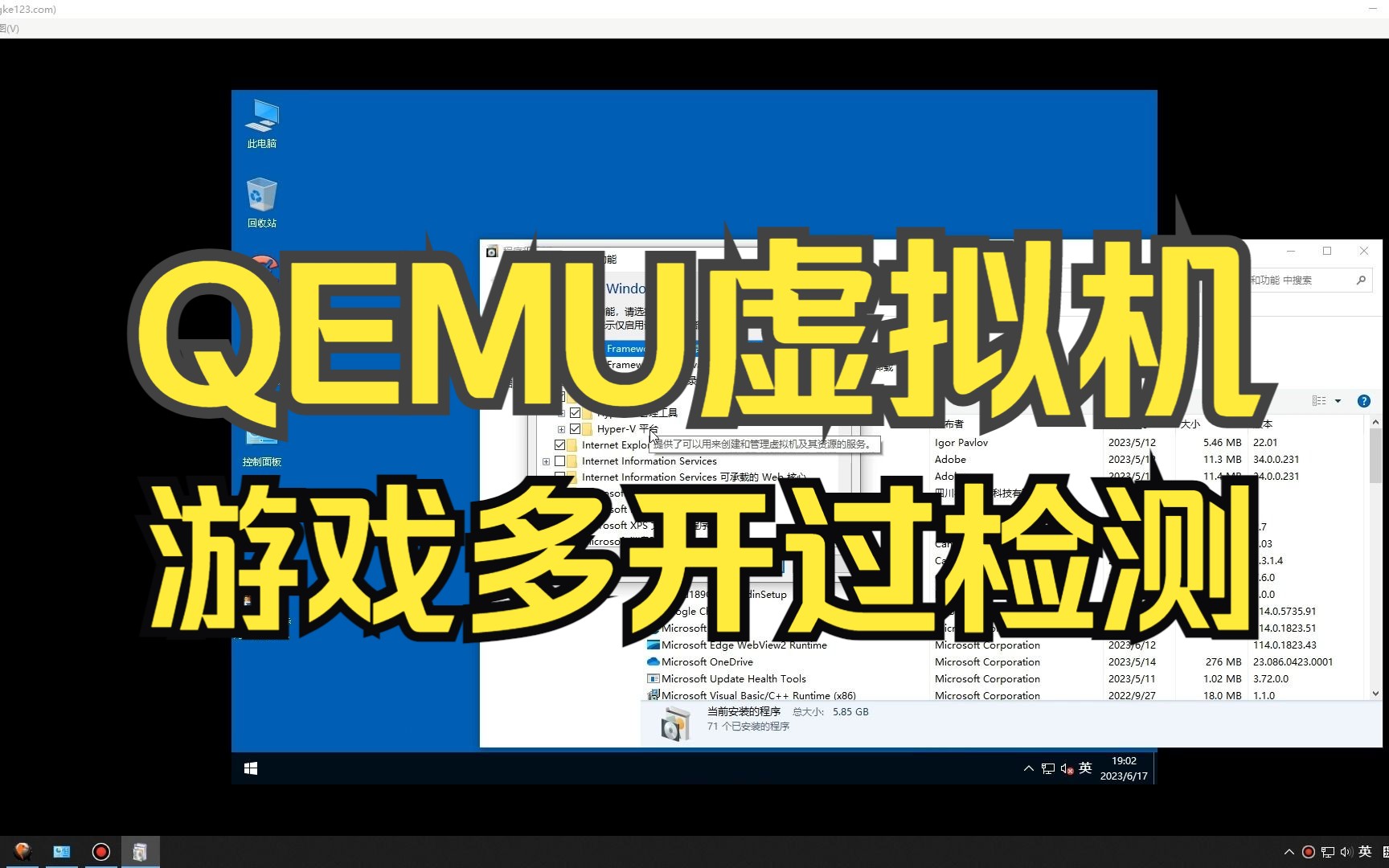Click the host volume tray icon
The image size is (1389, 868).
pos(1346,852)
